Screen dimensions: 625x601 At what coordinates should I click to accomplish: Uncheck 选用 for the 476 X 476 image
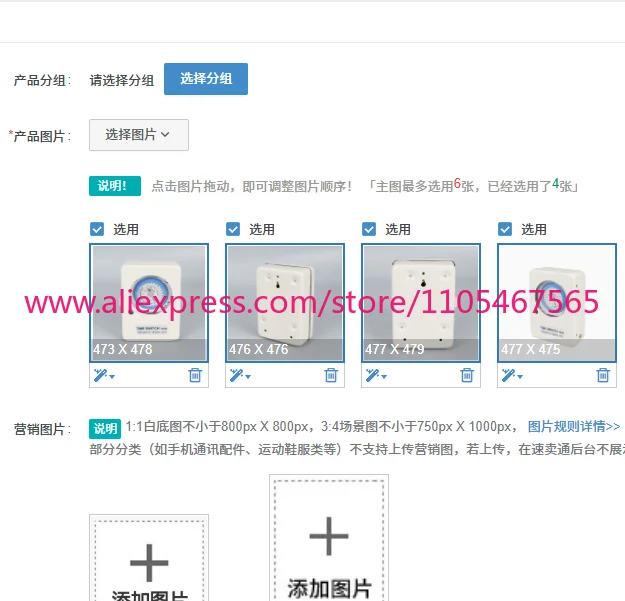click(x=233, y=229)
